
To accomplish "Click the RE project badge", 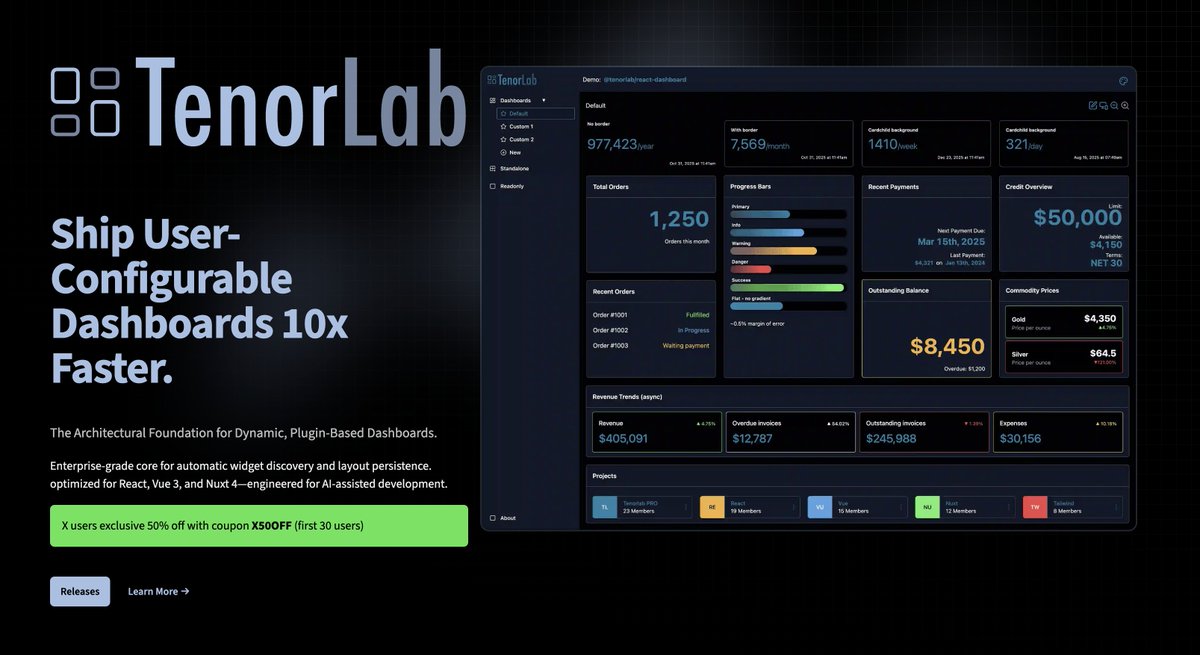I will pos(712,507).
